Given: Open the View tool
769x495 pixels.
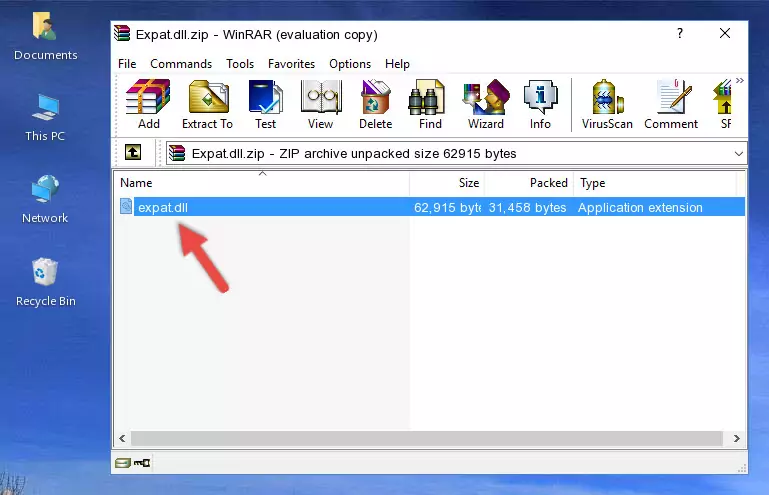Looking at the screenshot, I should [x=321, y=104].
